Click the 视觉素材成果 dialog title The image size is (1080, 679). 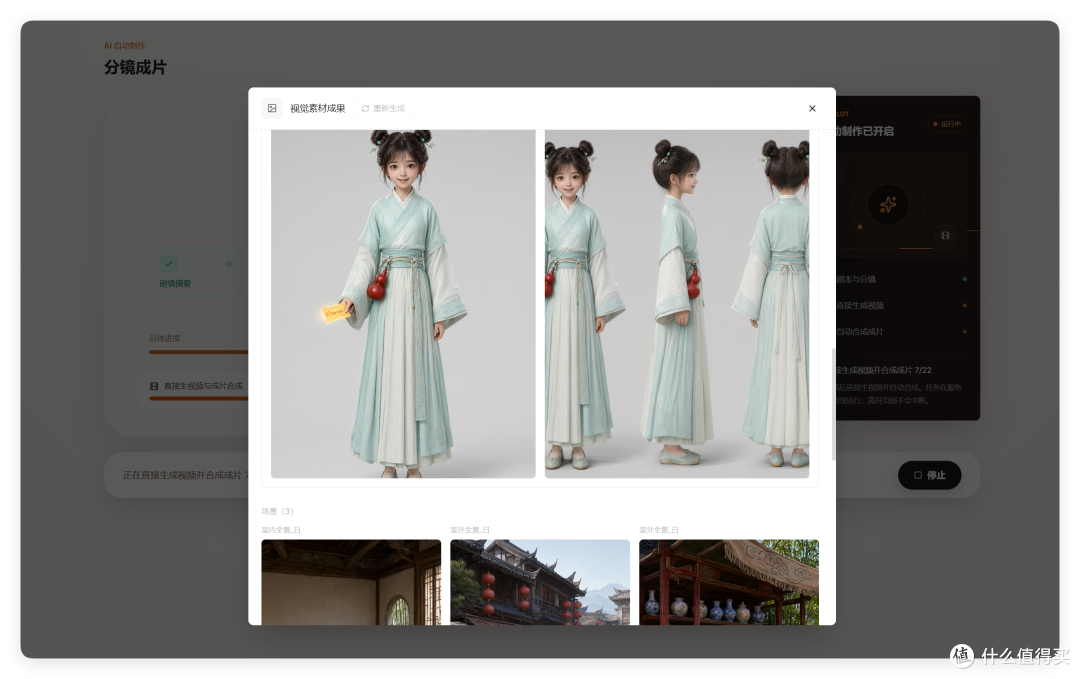[318, 108]
